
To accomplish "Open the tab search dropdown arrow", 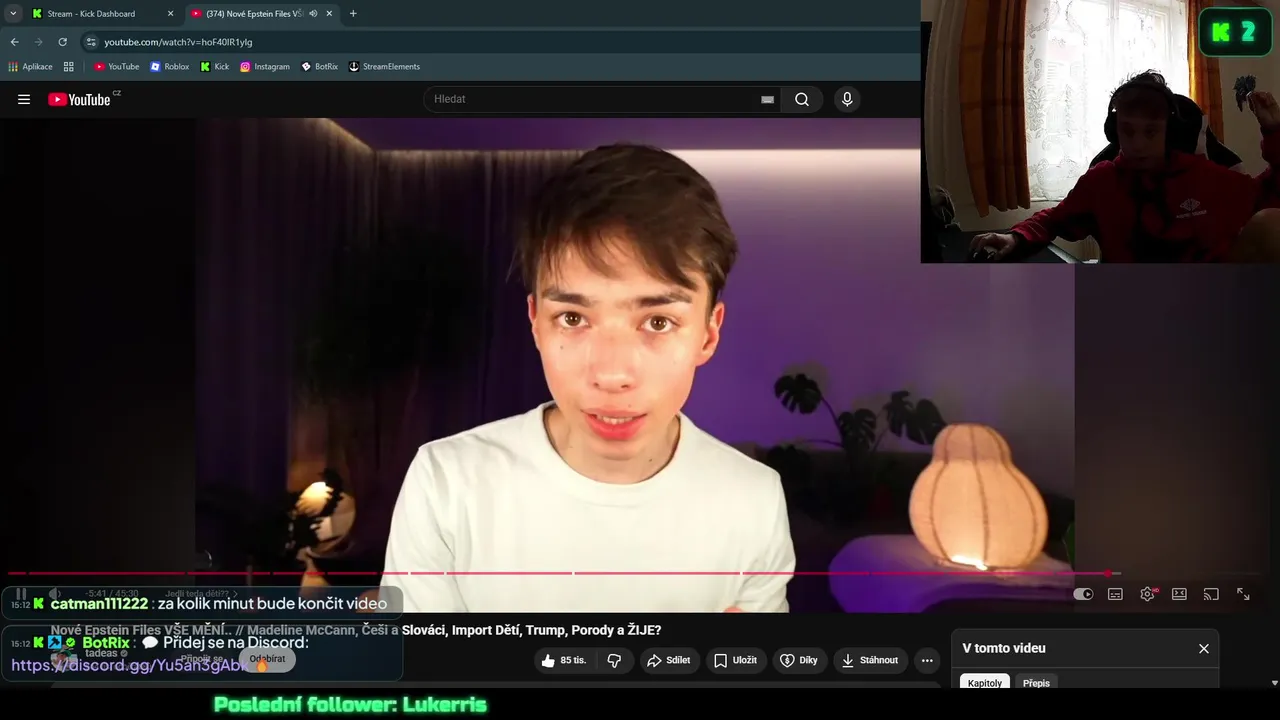I will click(x=13, y=14).
